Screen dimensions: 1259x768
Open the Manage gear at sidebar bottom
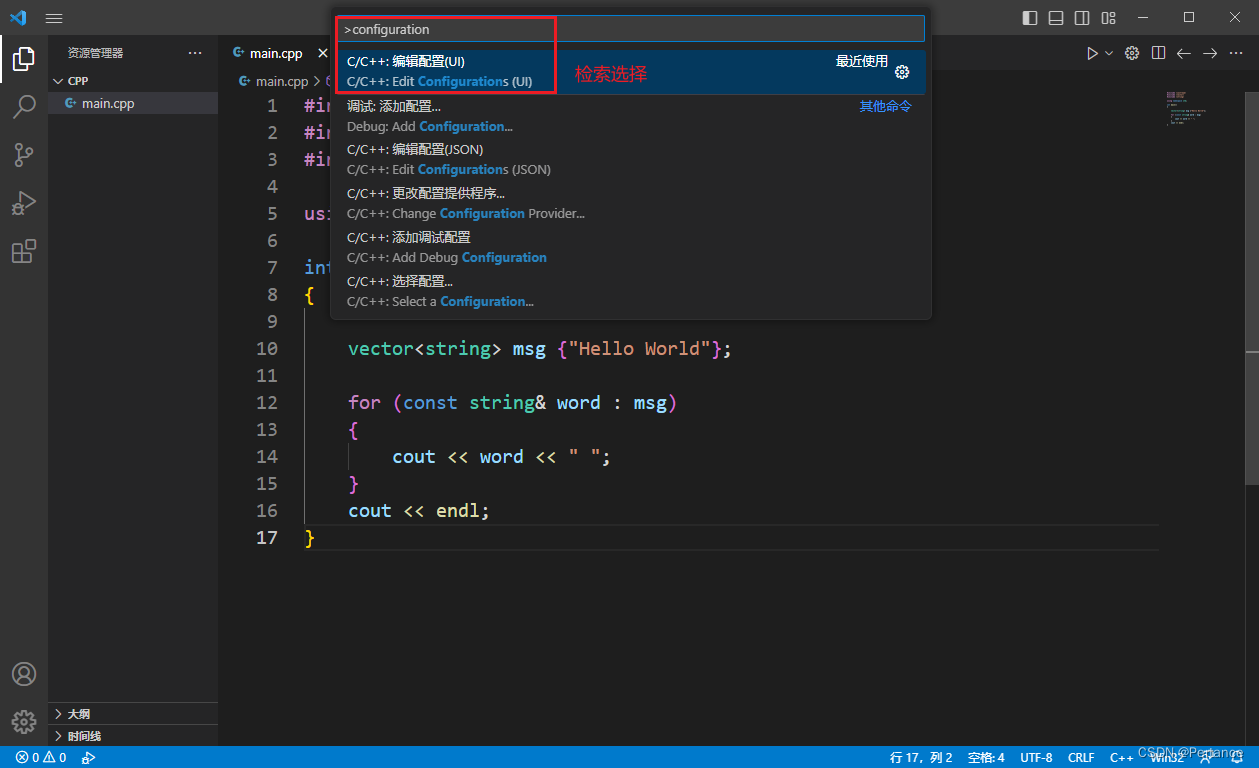click(24, 721)
